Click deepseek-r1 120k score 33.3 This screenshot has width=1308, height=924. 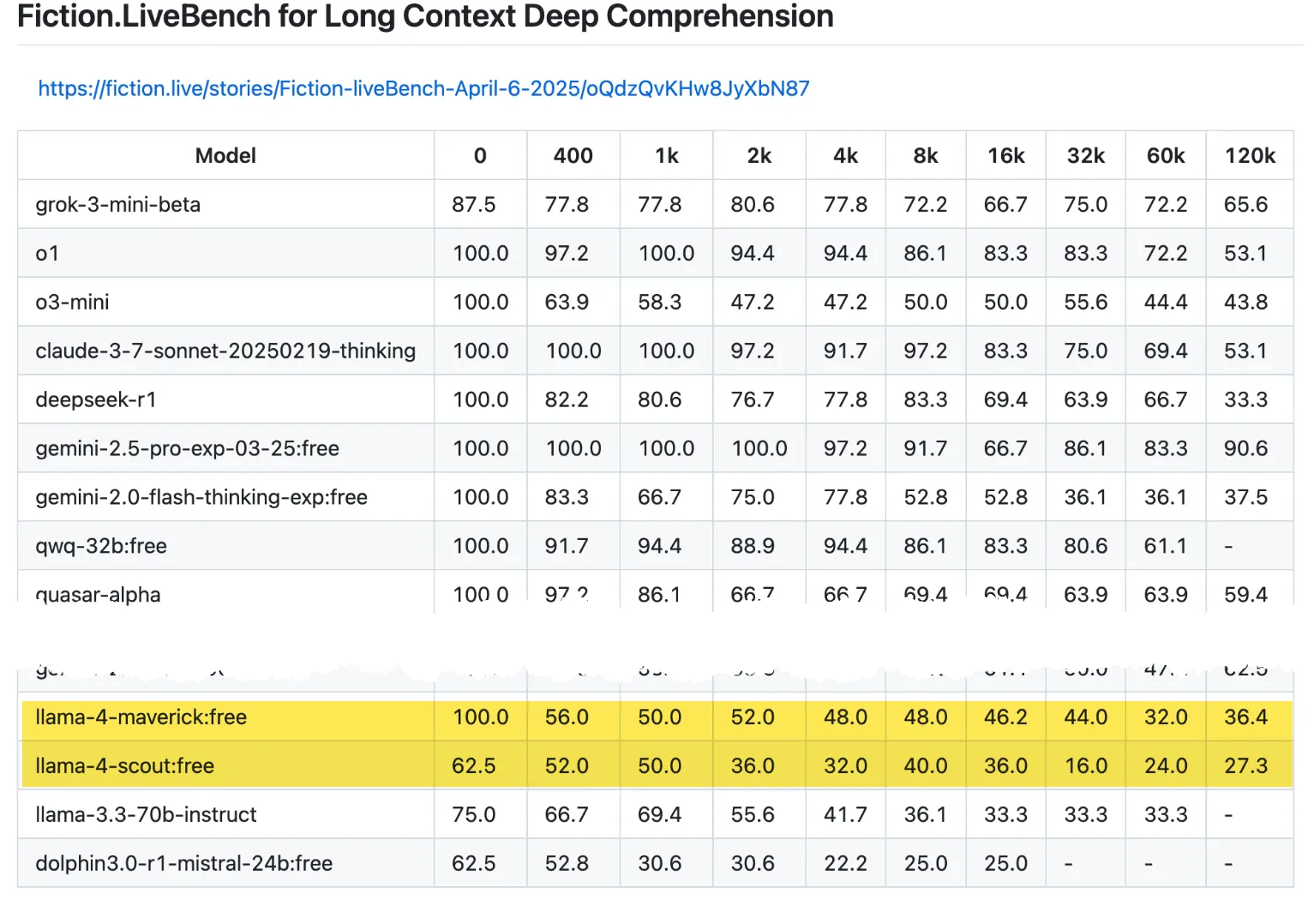click(x=1246, y=399)
